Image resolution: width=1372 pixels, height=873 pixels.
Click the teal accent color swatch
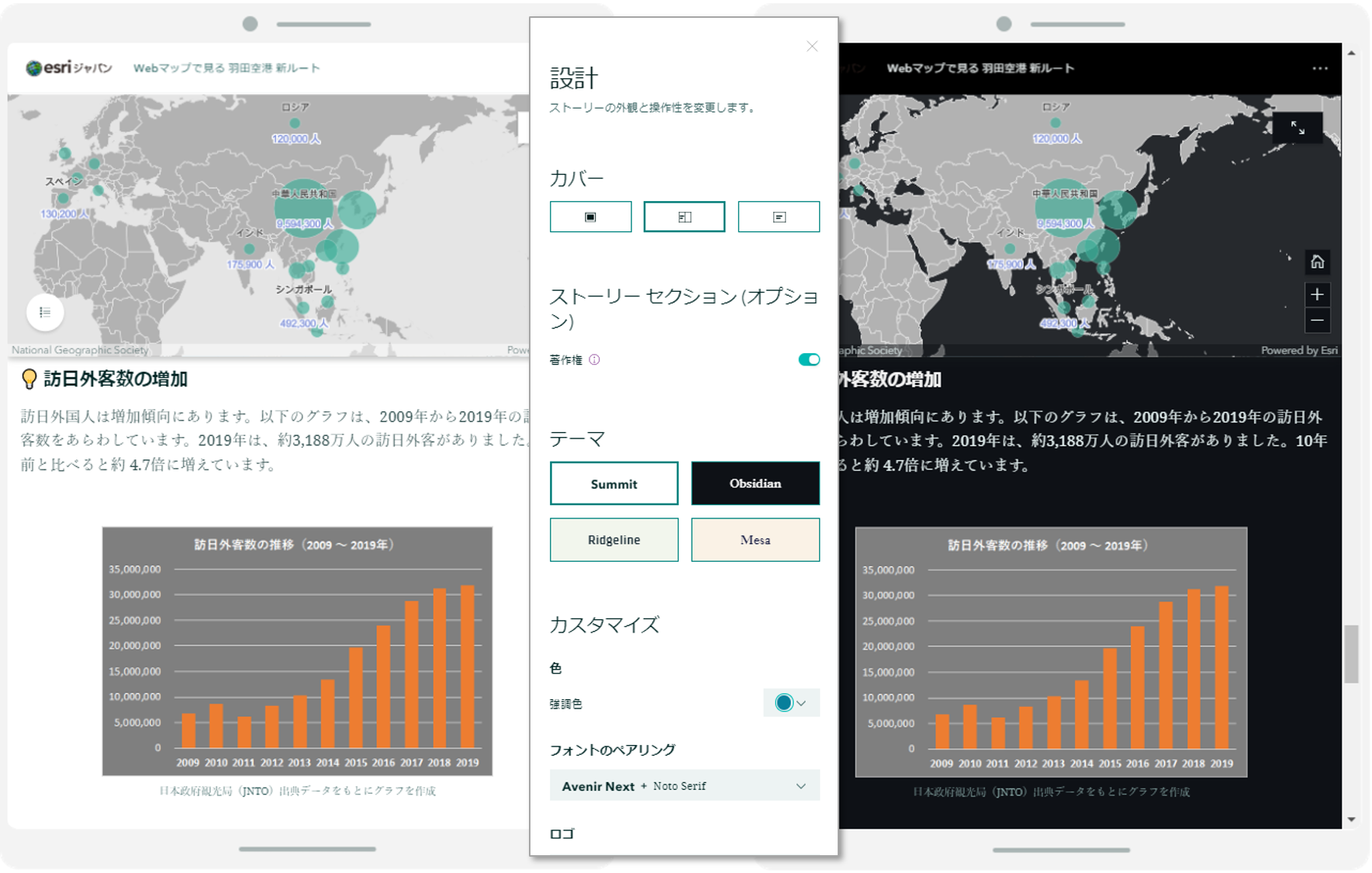[x=784, y=703]
